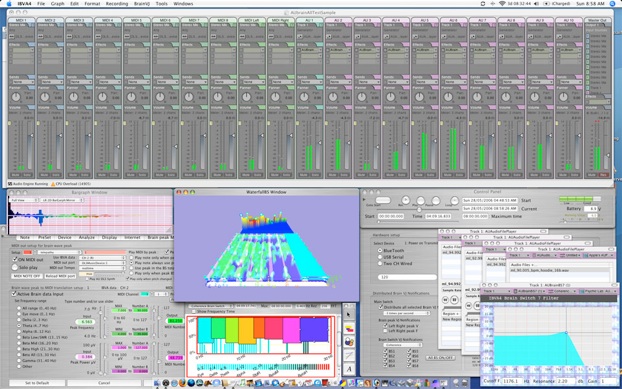Open the BrainVJ menu
This screenshot has width=622, height=389.
point(142,4)
